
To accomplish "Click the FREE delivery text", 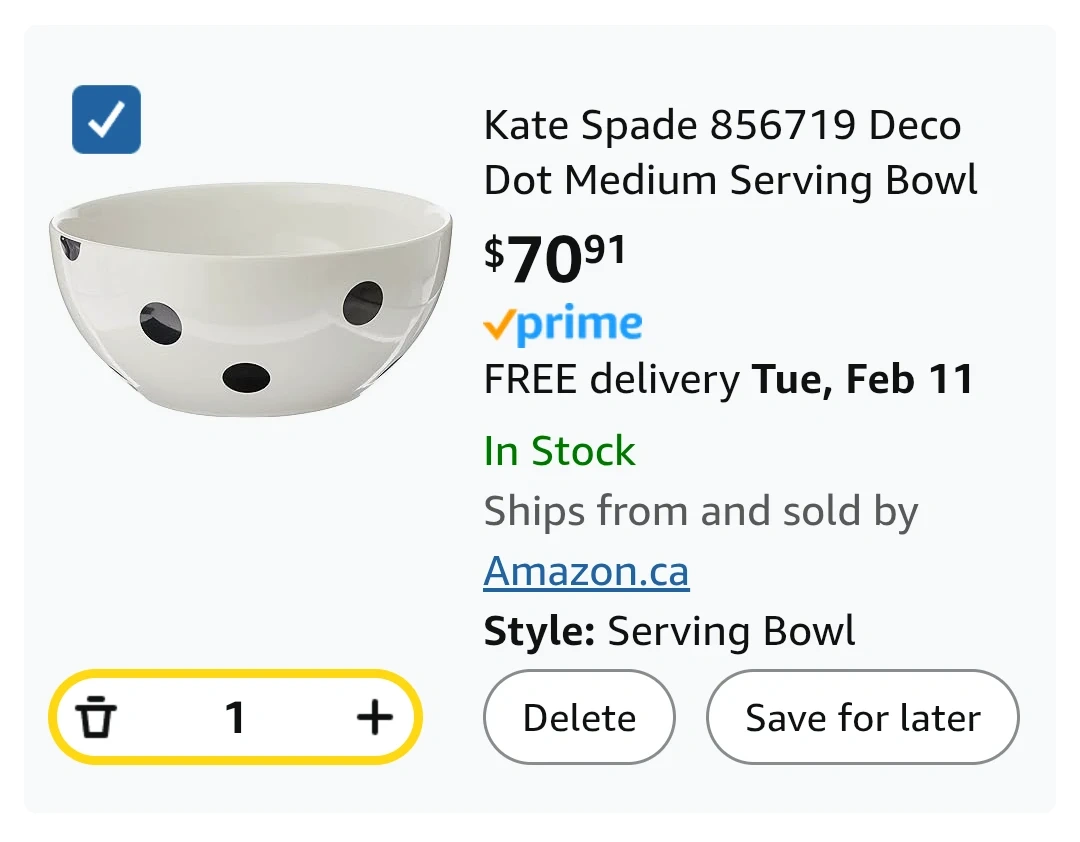I will [x=611, y=380].
